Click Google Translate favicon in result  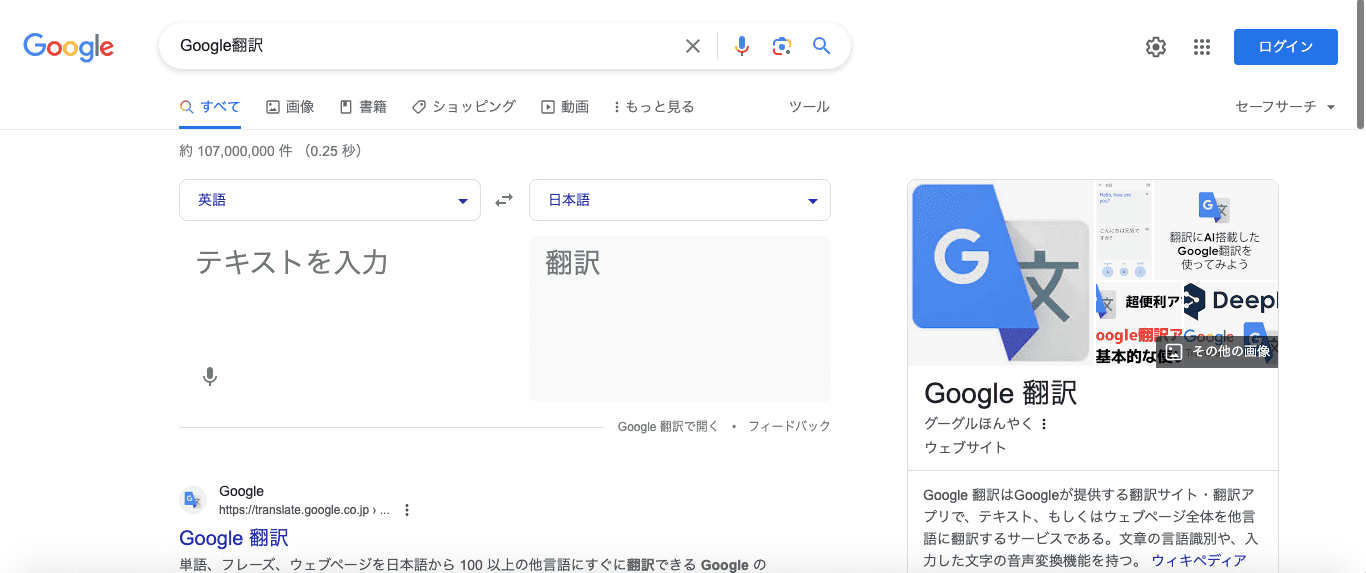(193, 500)
